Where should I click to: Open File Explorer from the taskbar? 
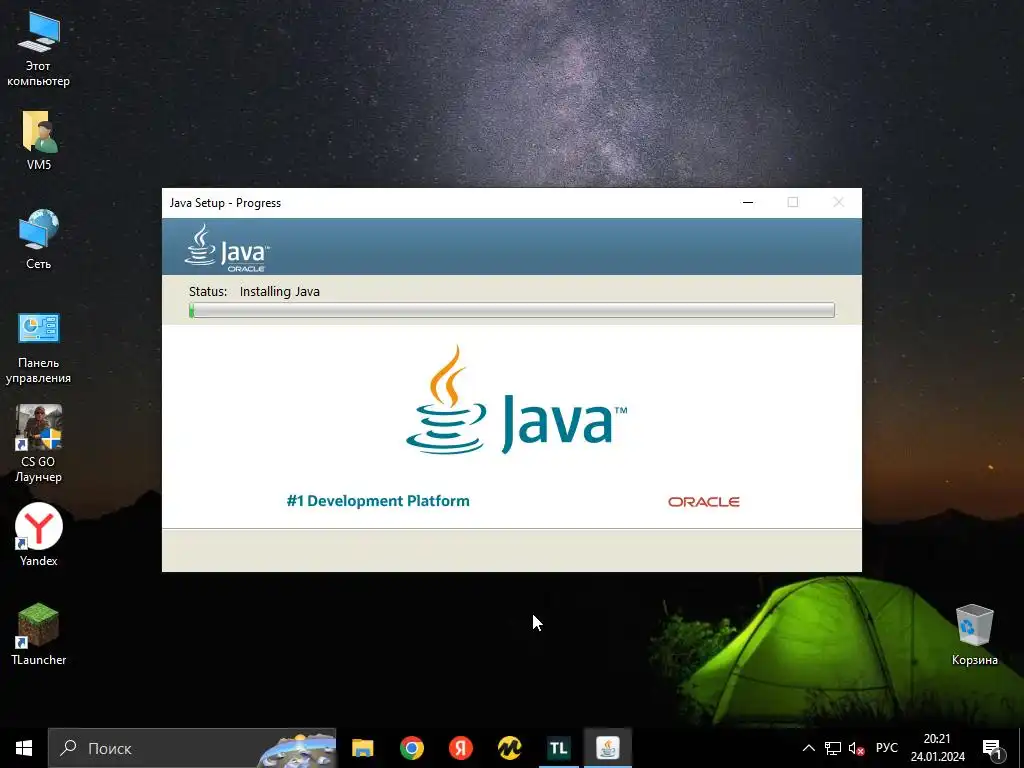point(362,748)
